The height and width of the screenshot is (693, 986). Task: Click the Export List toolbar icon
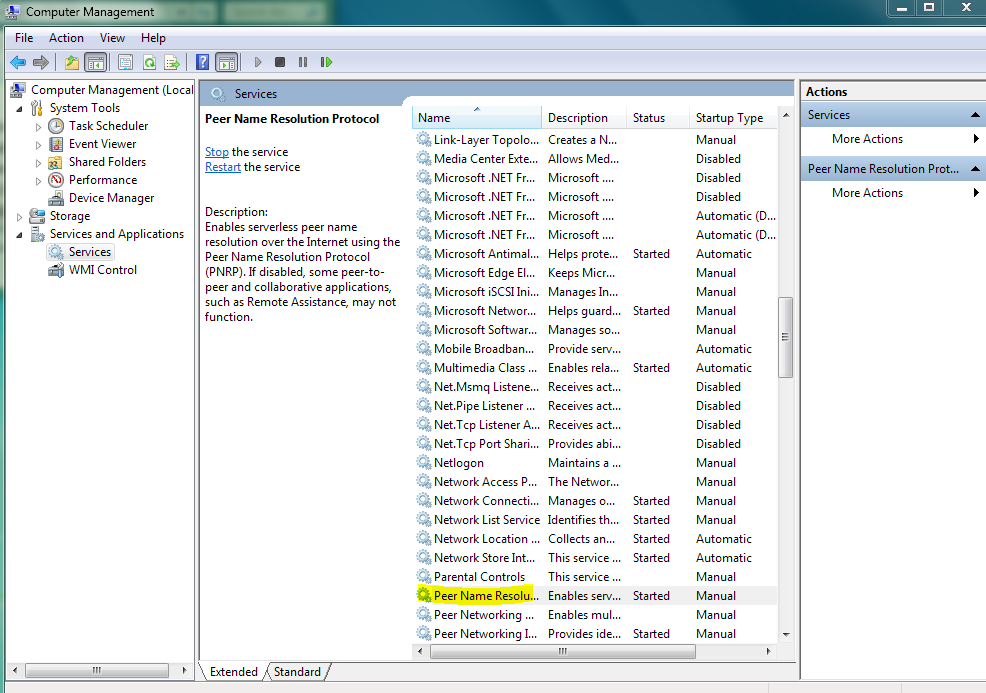172,62
